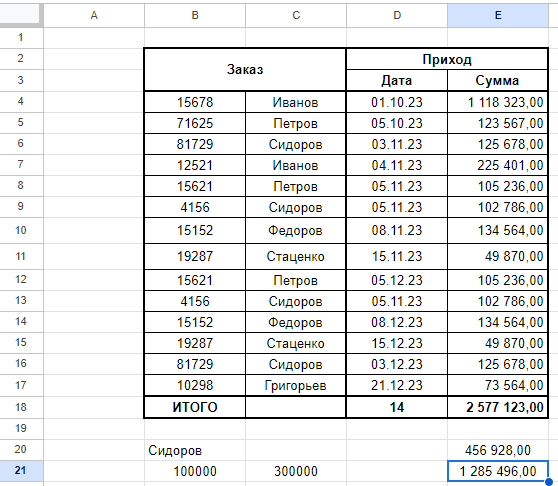The width and height of the screenshot is (558, 486).
Task: Select the total sum 2 577 123,00
Action: [498, 407]
